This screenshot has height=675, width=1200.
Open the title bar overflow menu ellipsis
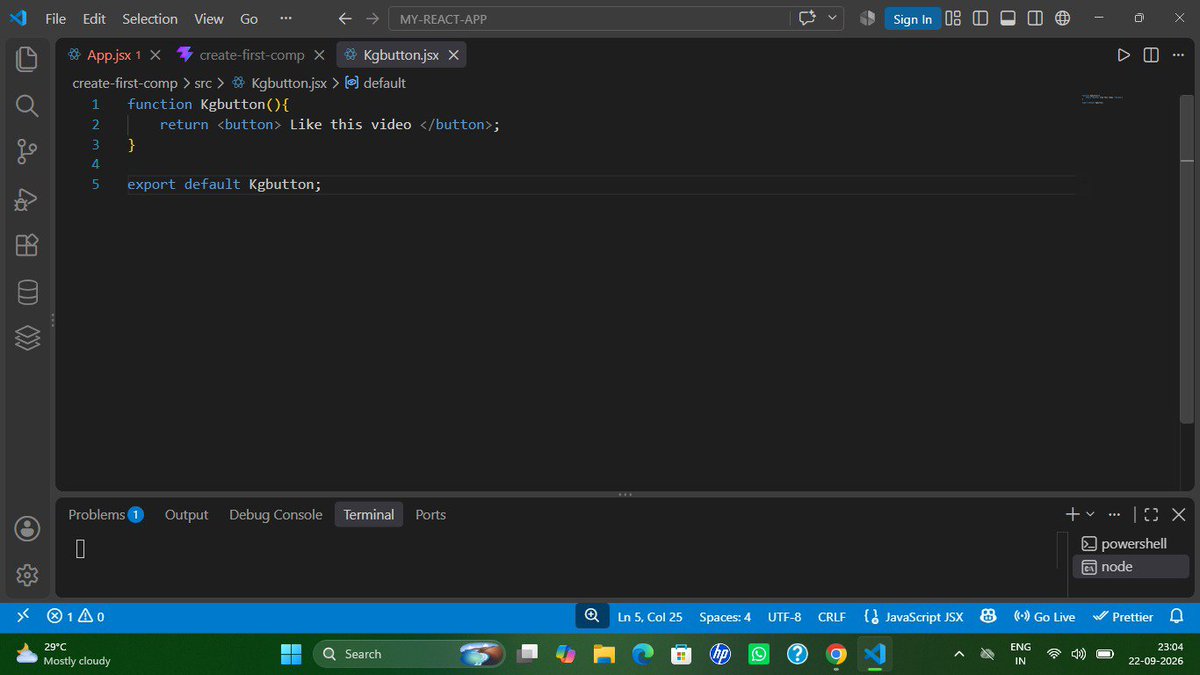pos(286,18)
